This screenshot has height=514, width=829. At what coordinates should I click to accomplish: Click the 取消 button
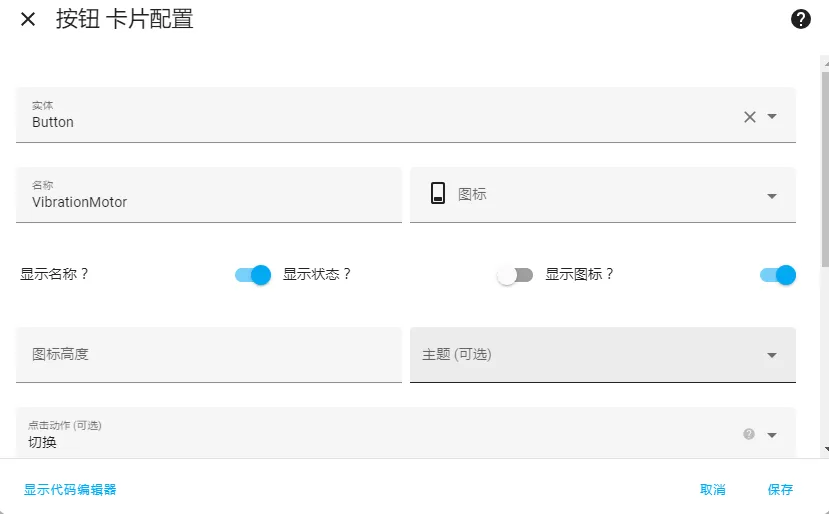713,490
